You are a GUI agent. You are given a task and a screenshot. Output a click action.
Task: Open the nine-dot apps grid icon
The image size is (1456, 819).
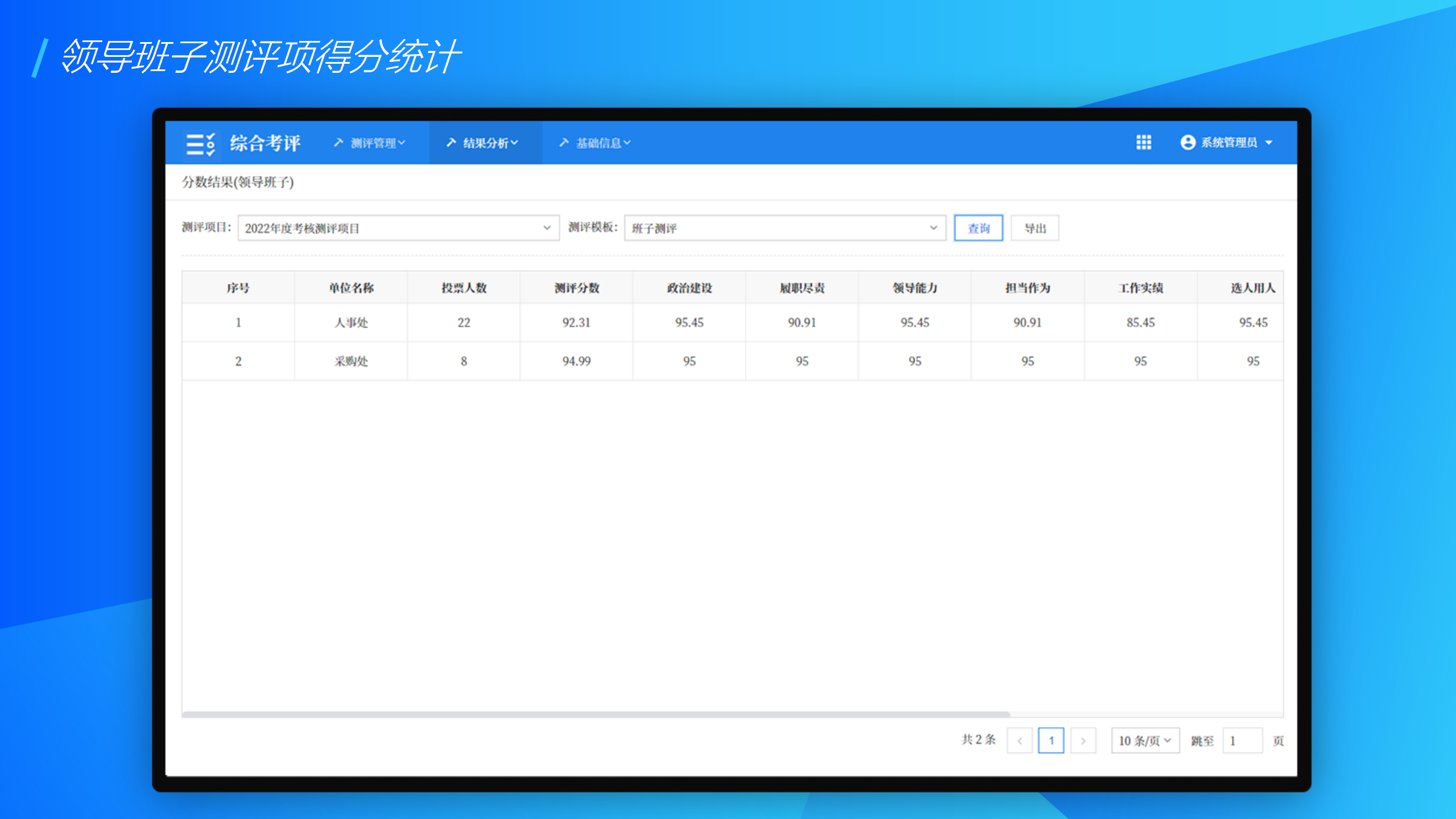tap(1143, 142)
